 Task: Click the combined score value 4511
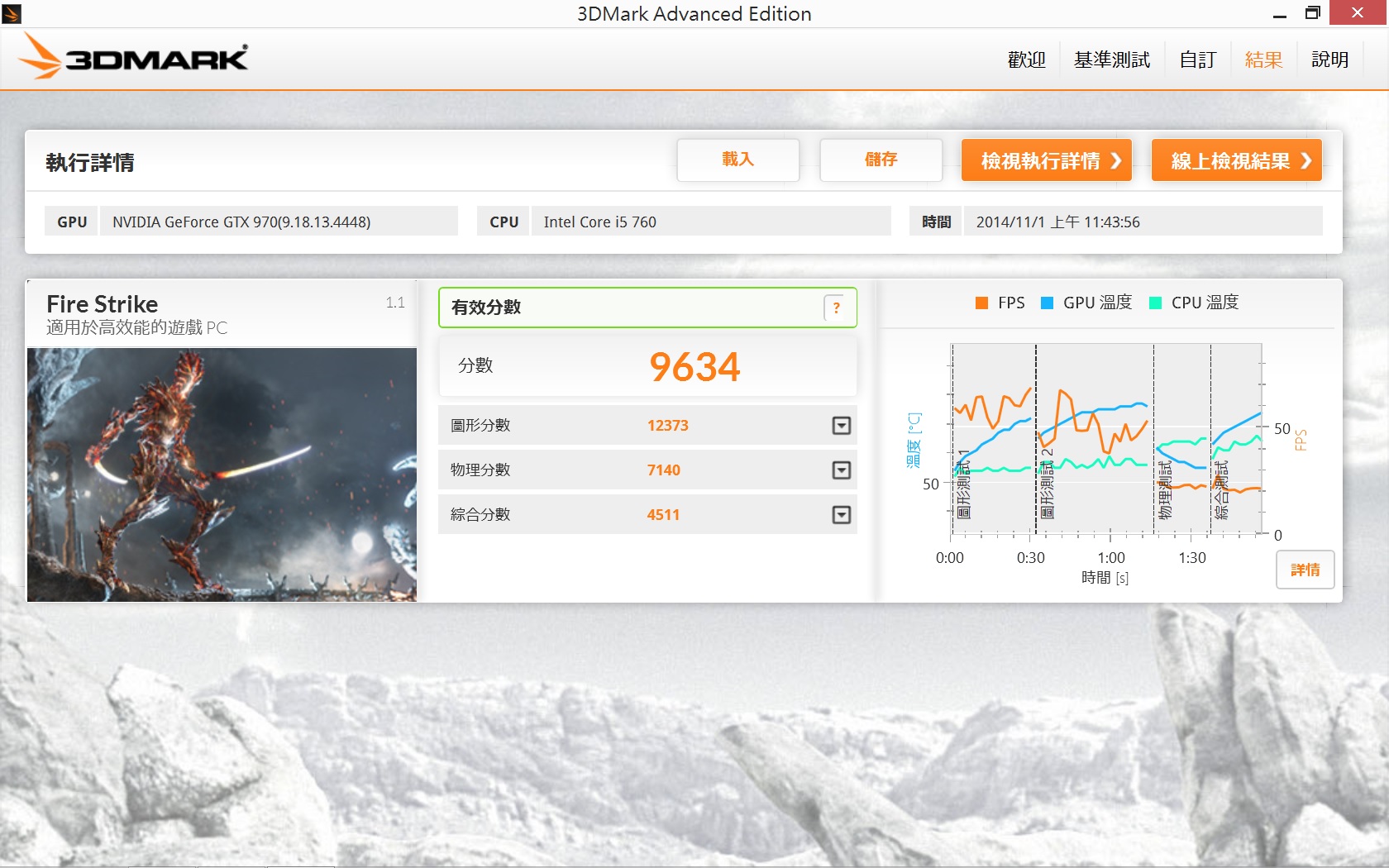coord(663,515)
